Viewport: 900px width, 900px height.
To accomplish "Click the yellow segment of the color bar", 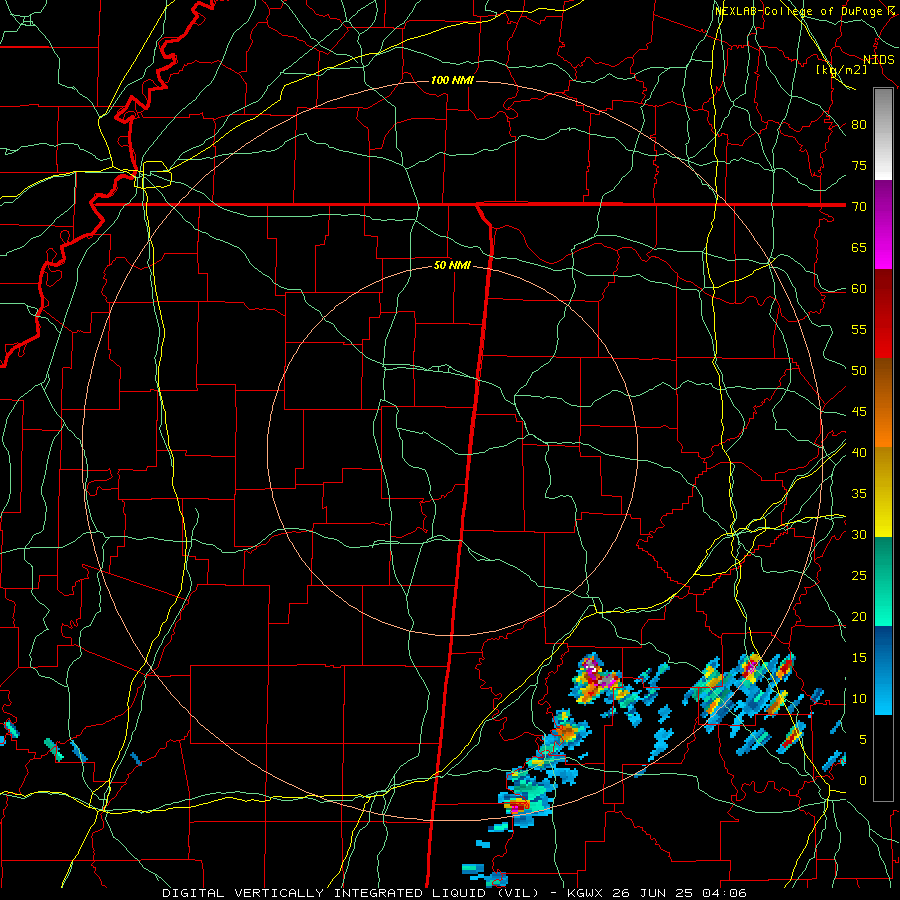I will pyautogui.click(x=883, y=492).
